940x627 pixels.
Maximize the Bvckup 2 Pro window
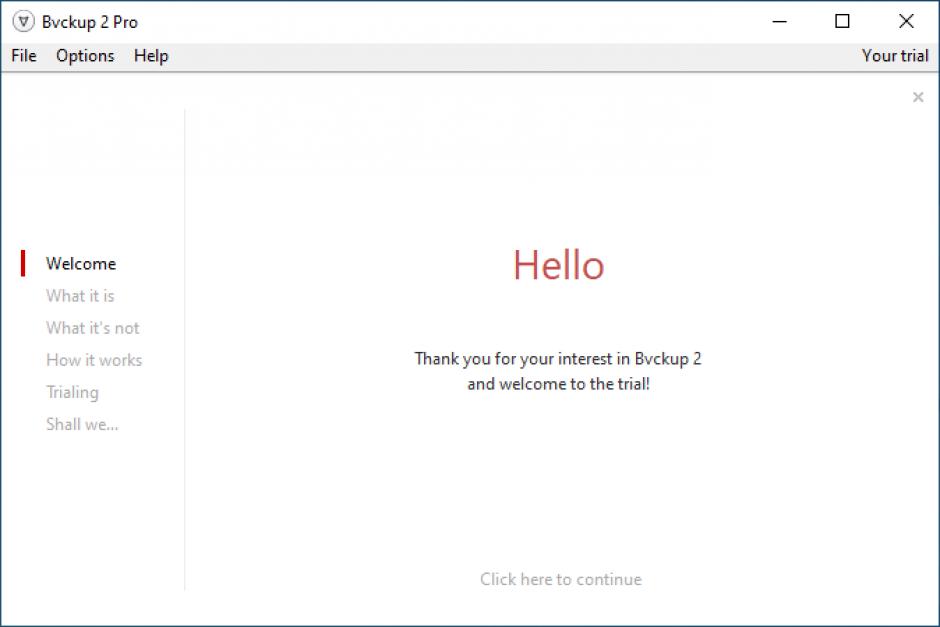click(x=842, y=22)
